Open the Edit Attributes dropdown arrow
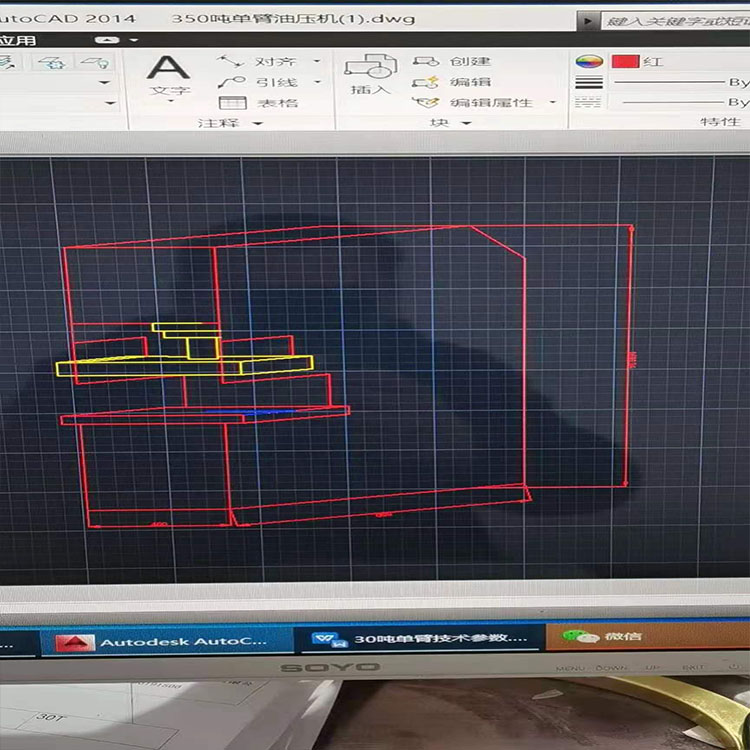Viewport: 750px width, 750px height. point(553,103)
